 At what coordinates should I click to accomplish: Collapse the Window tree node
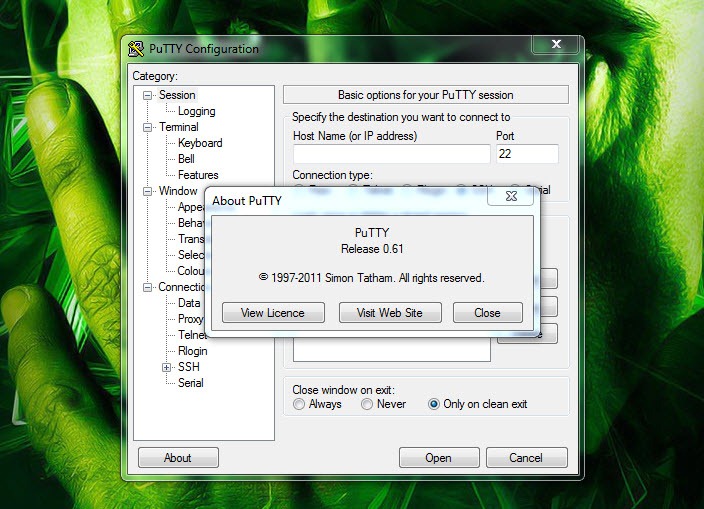[147, 191]
